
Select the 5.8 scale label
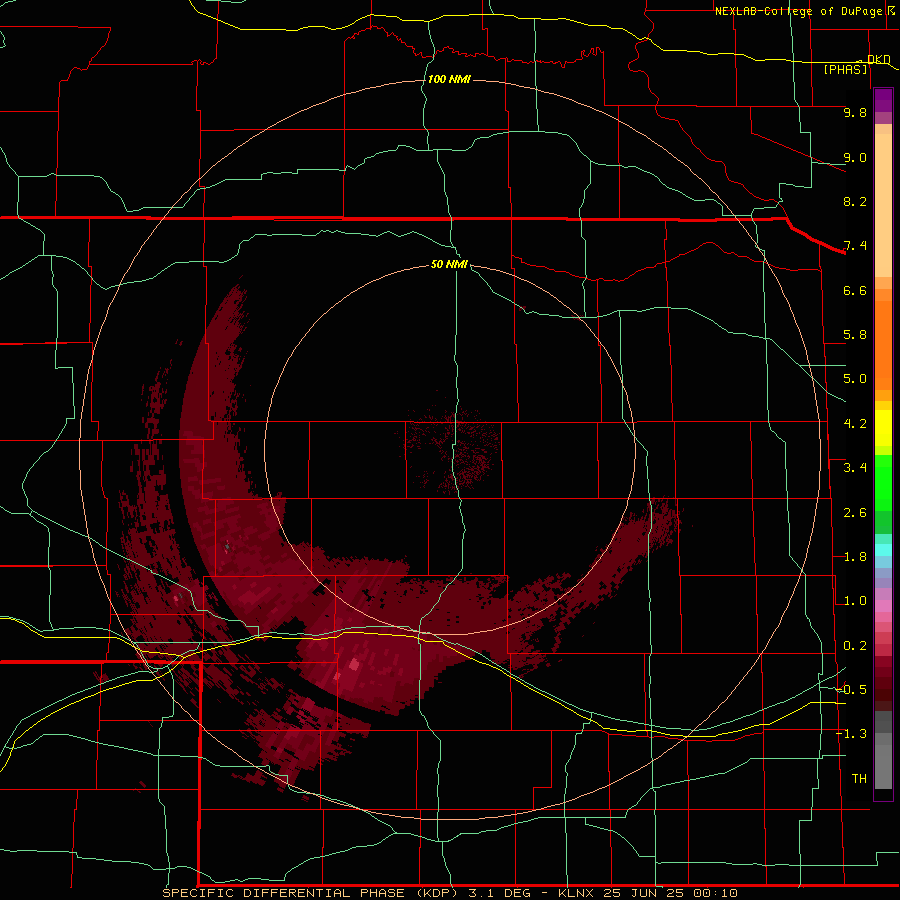coord(855,335)
